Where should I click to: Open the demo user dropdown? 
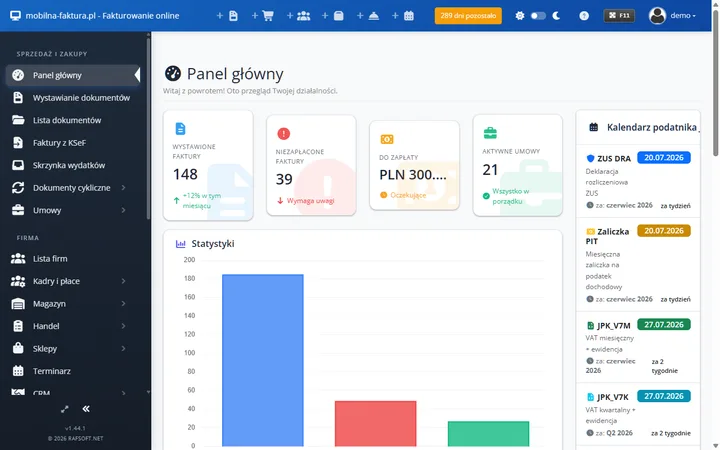[672, 16]
